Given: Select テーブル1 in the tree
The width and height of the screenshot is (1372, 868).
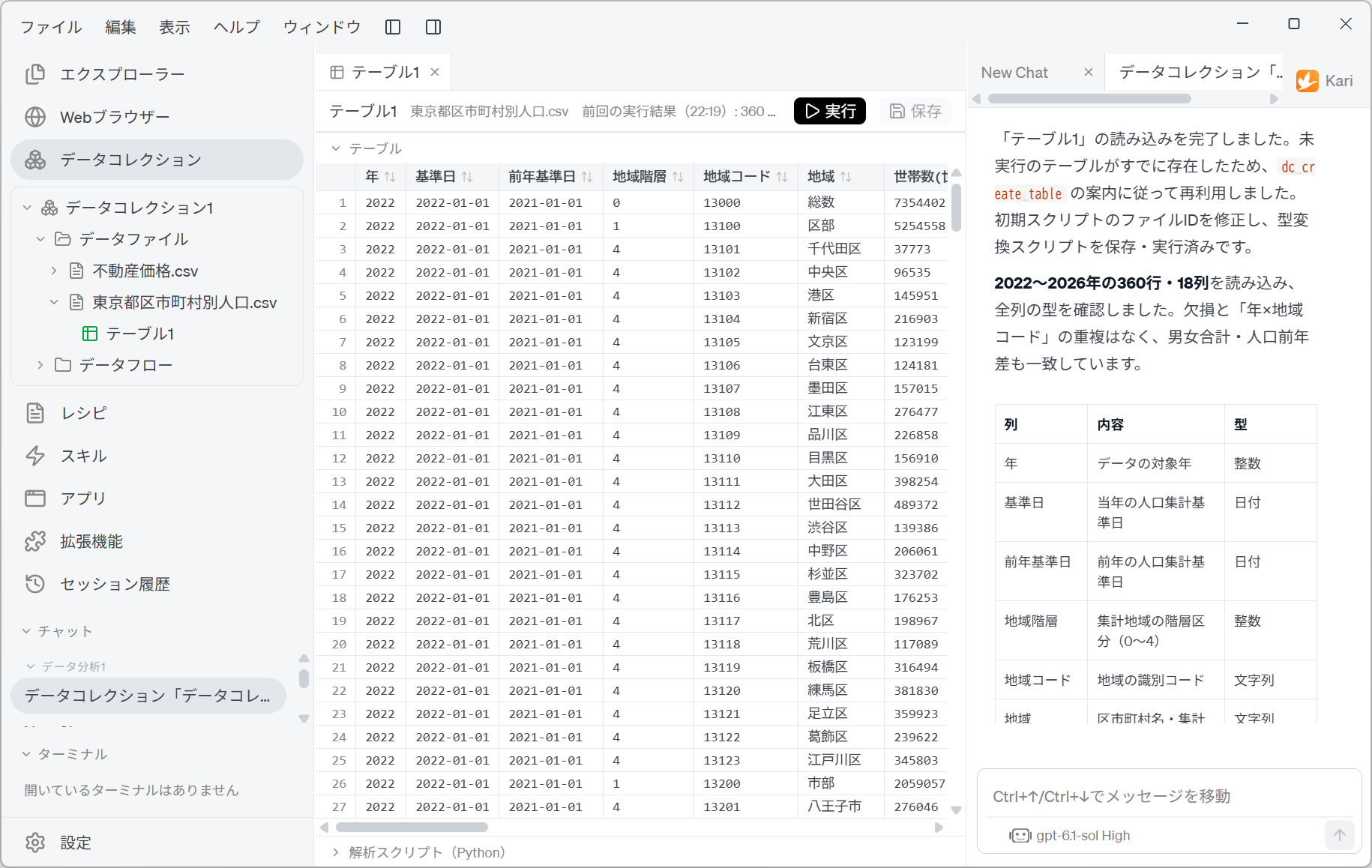Looking at the screenshot, I should (139, 334).
